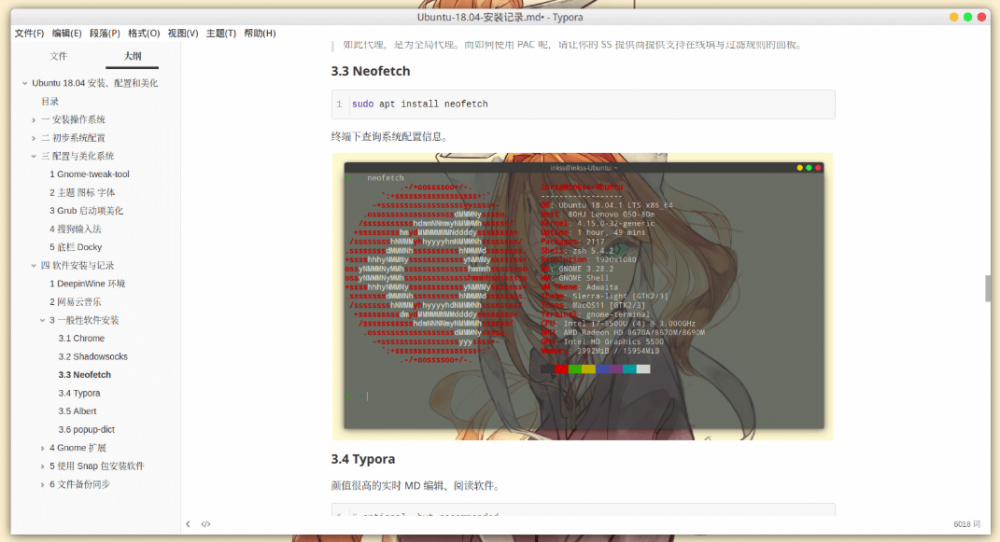Image resolution: width=1000 pixels, height=542 pixels.
Task: Open the 帮助(H) menu
Action: coord(260,33)
